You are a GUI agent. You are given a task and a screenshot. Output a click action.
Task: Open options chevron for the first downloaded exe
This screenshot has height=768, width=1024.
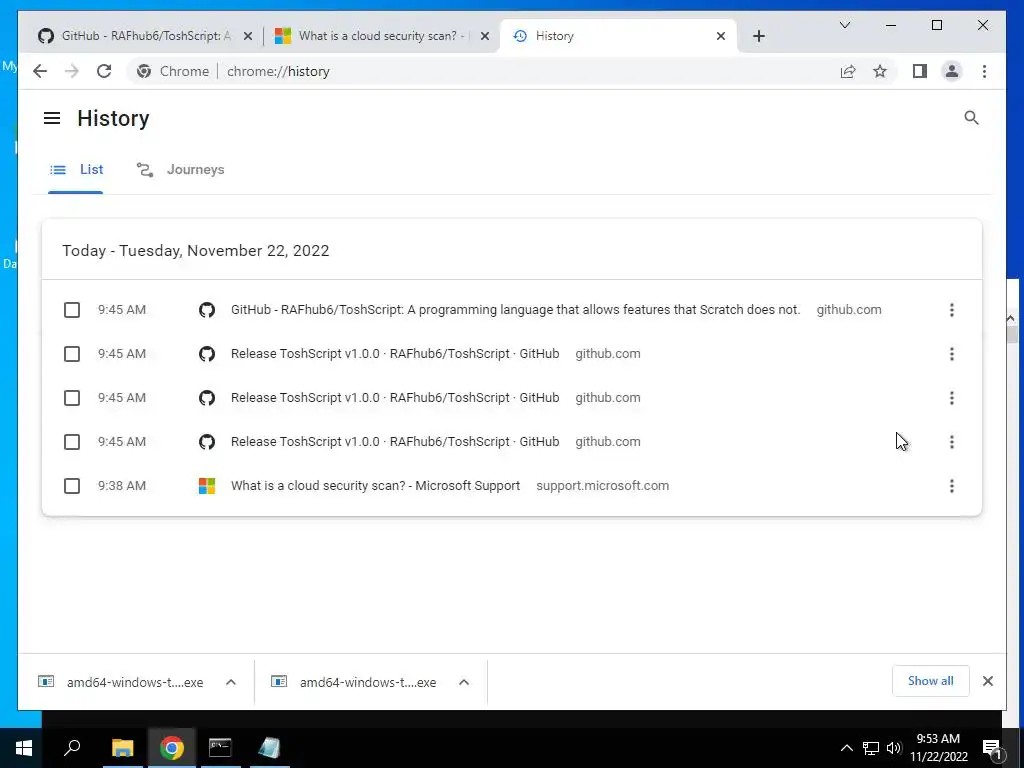[231, 682]
